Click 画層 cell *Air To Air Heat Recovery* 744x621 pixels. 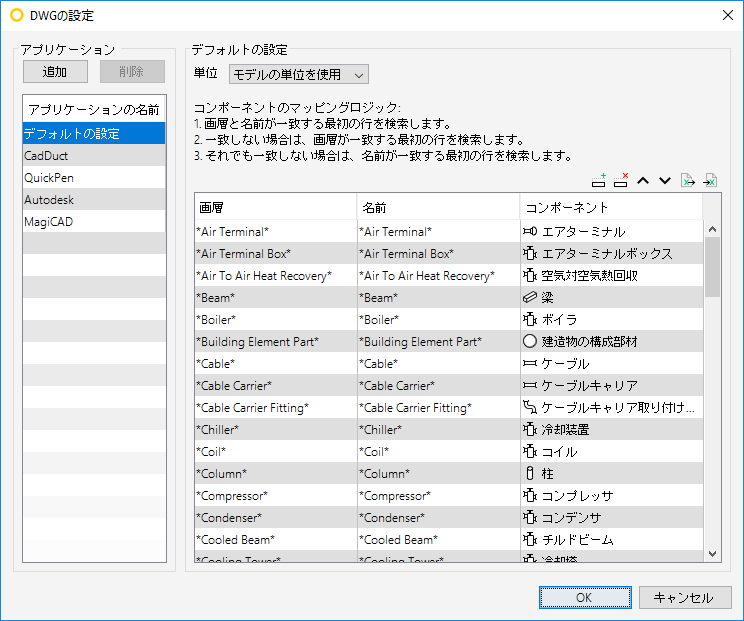(276, 276)
